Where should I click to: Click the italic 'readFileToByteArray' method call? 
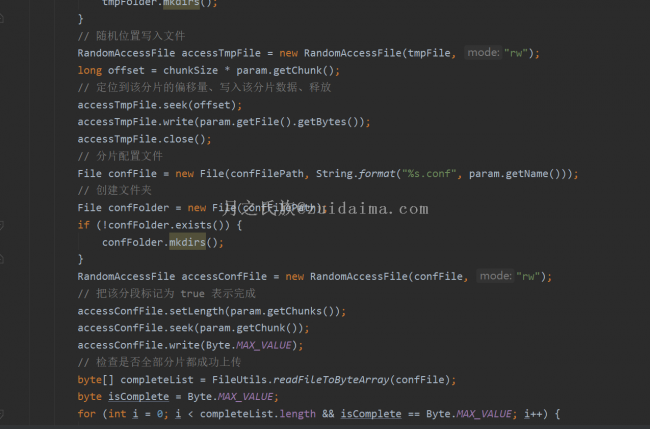(x=331, y=380)
